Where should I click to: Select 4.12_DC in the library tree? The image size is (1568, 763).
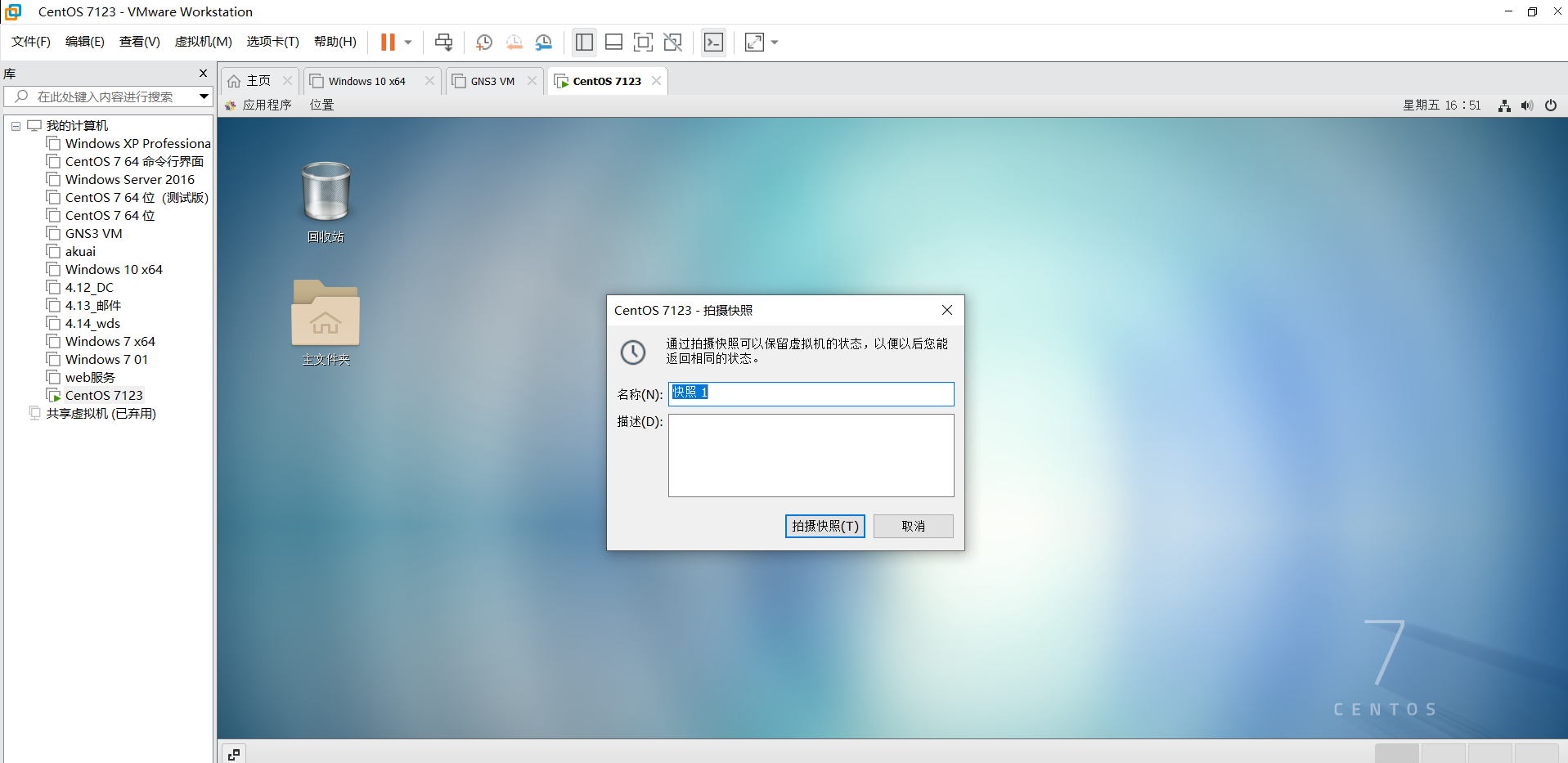click(81, 288)
